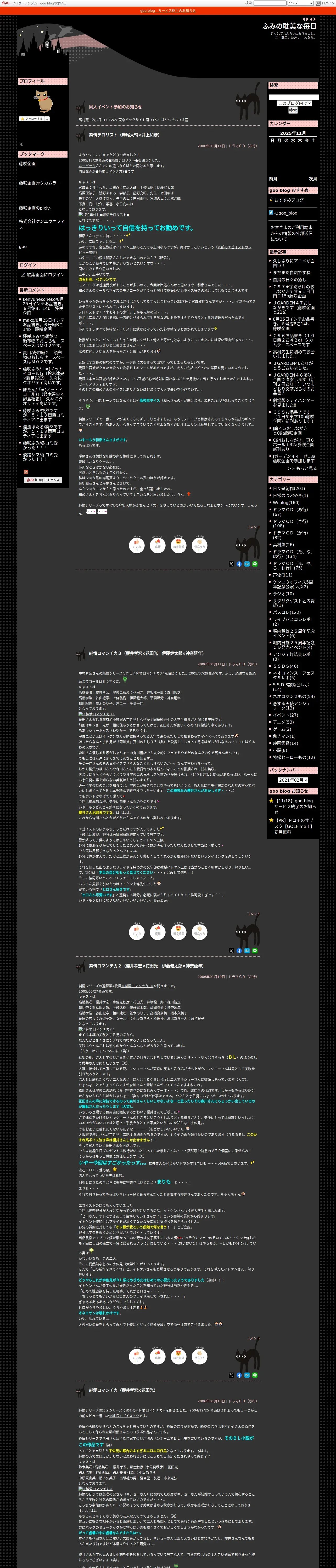Open the バックナンバー 2021年02月 dropdown
The height and width of the screenshot is (1568, 336).
click(x=293, y=780)
